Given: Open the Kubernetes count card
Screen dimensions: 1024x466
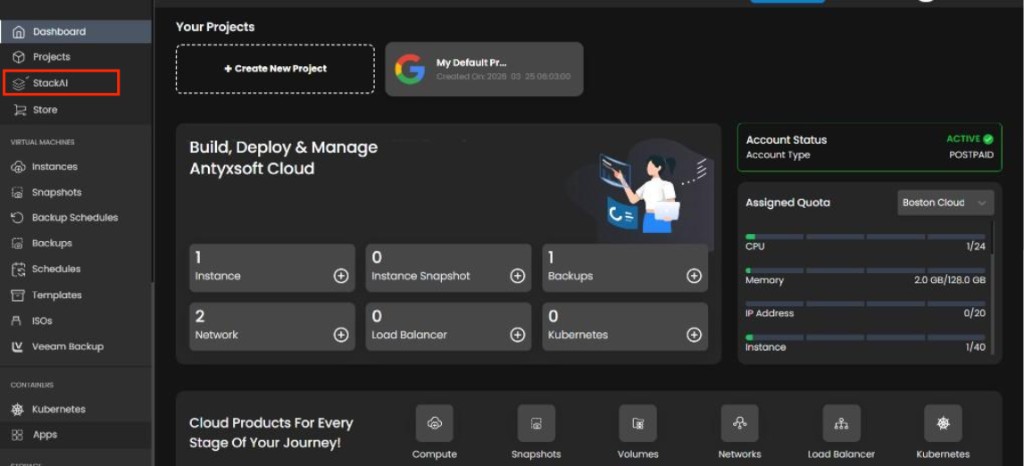Looking at the screenshot, I should tap(625, 326).
